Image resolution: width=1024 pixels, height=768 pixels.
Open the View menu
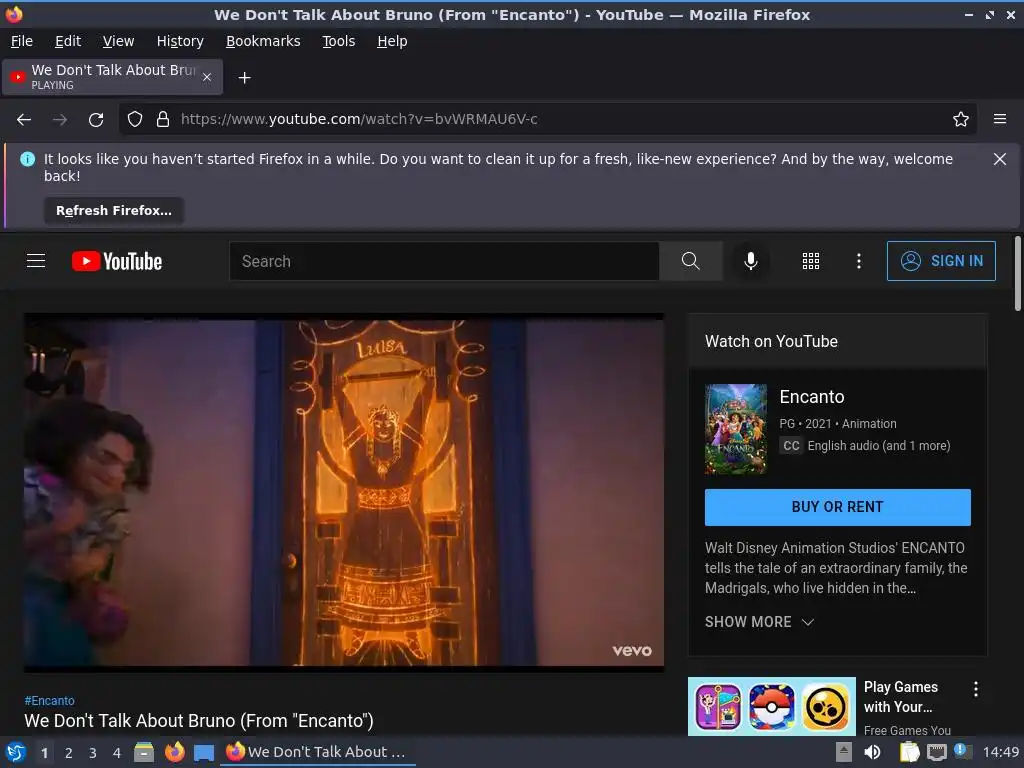click(x=118, y=41)
